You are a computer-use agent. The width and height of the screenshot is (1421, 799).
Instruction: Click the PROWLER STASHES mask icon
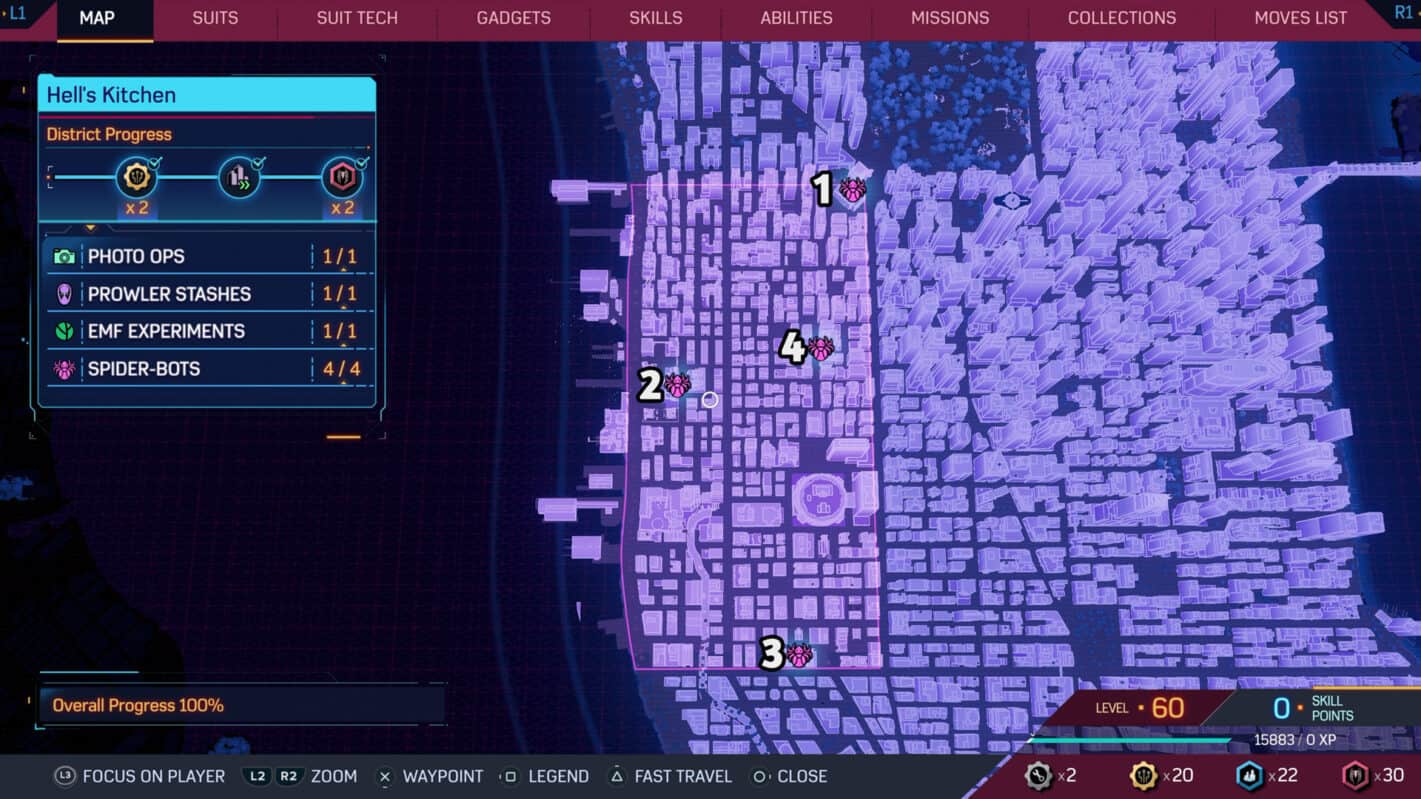pyautogui.click(x=64, y=294)
